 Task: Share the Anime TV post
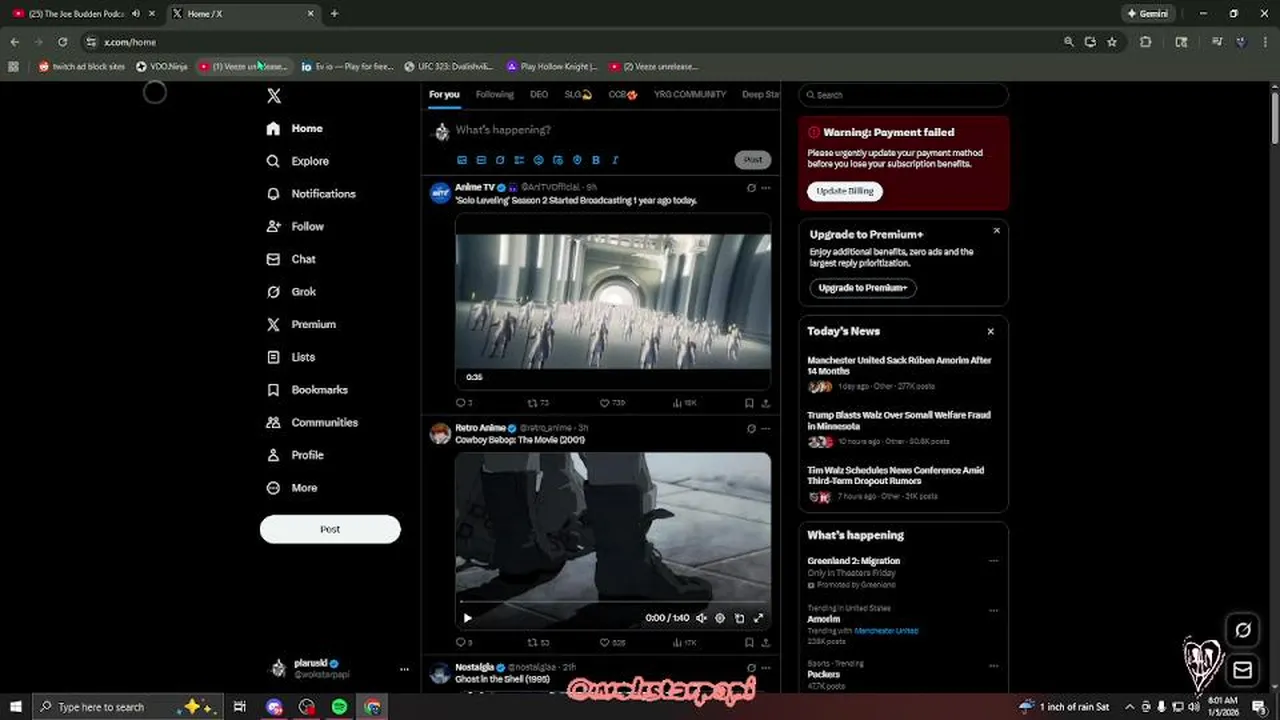pos(766,403)
